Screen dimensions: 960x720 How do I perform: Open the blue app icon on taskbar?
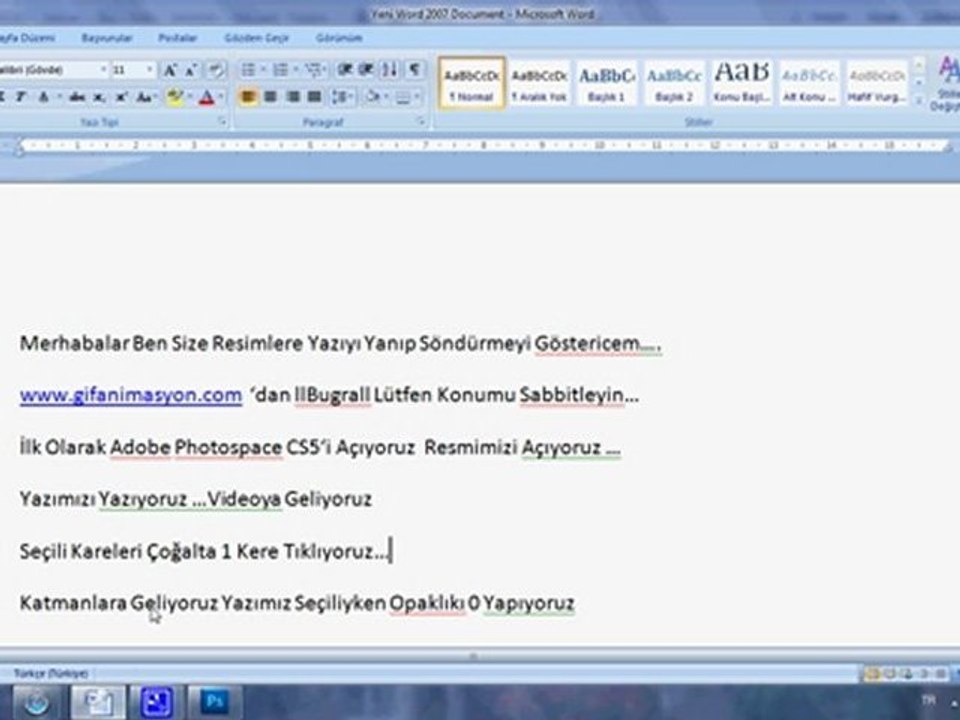point(156,702)
